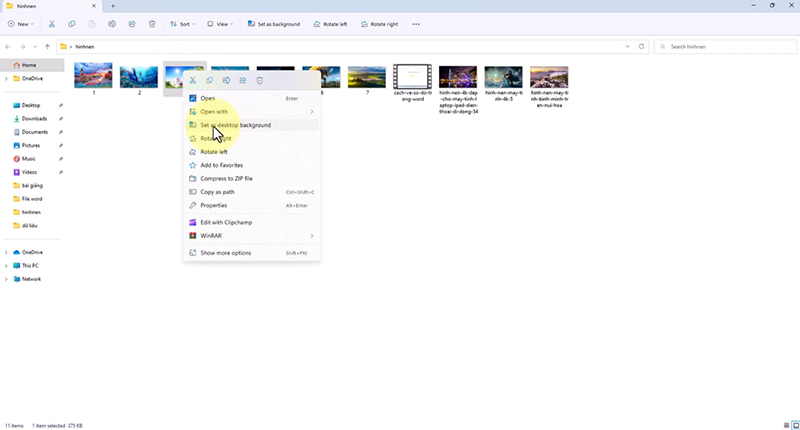The height and width of the screenshot is (430, 800).
Task: Open the View dropdown in the toolbar
Action: click(222, 24)
